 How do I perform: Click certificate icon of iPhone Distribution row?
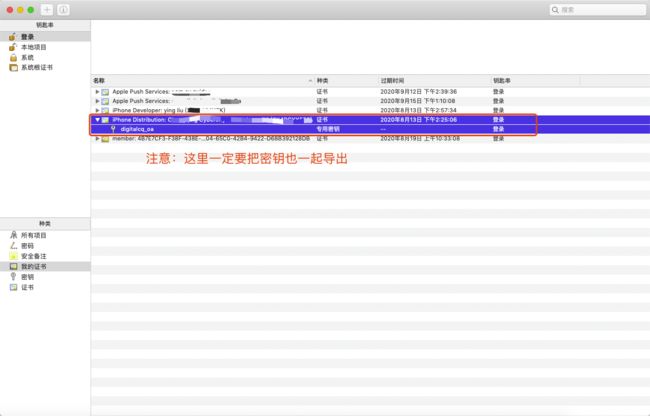click(x=105, y=120)
